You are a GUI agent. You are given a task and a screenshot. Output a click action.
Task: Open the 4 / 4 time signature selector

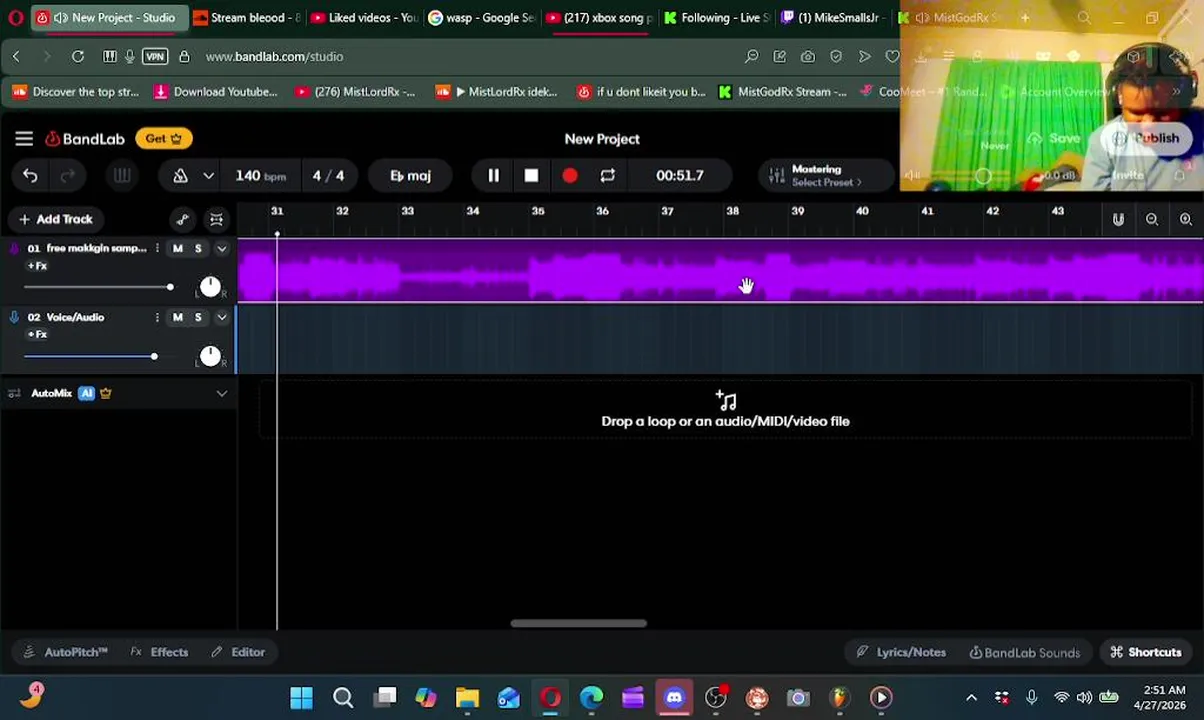(328, 176)
